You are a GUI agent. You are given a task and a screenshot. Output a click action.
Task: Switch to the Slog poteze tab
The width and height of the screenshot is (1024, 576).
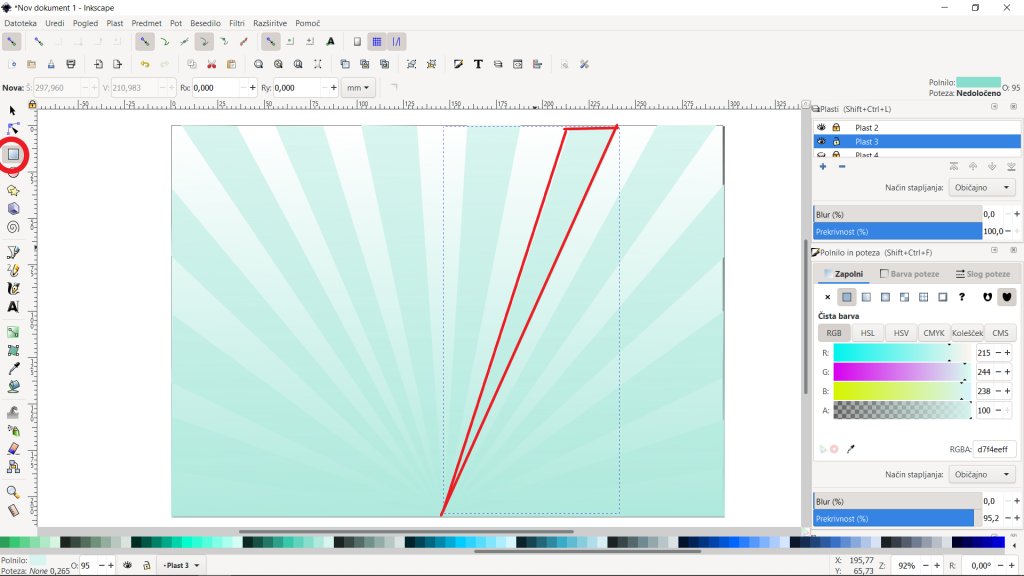coord(982,274)
